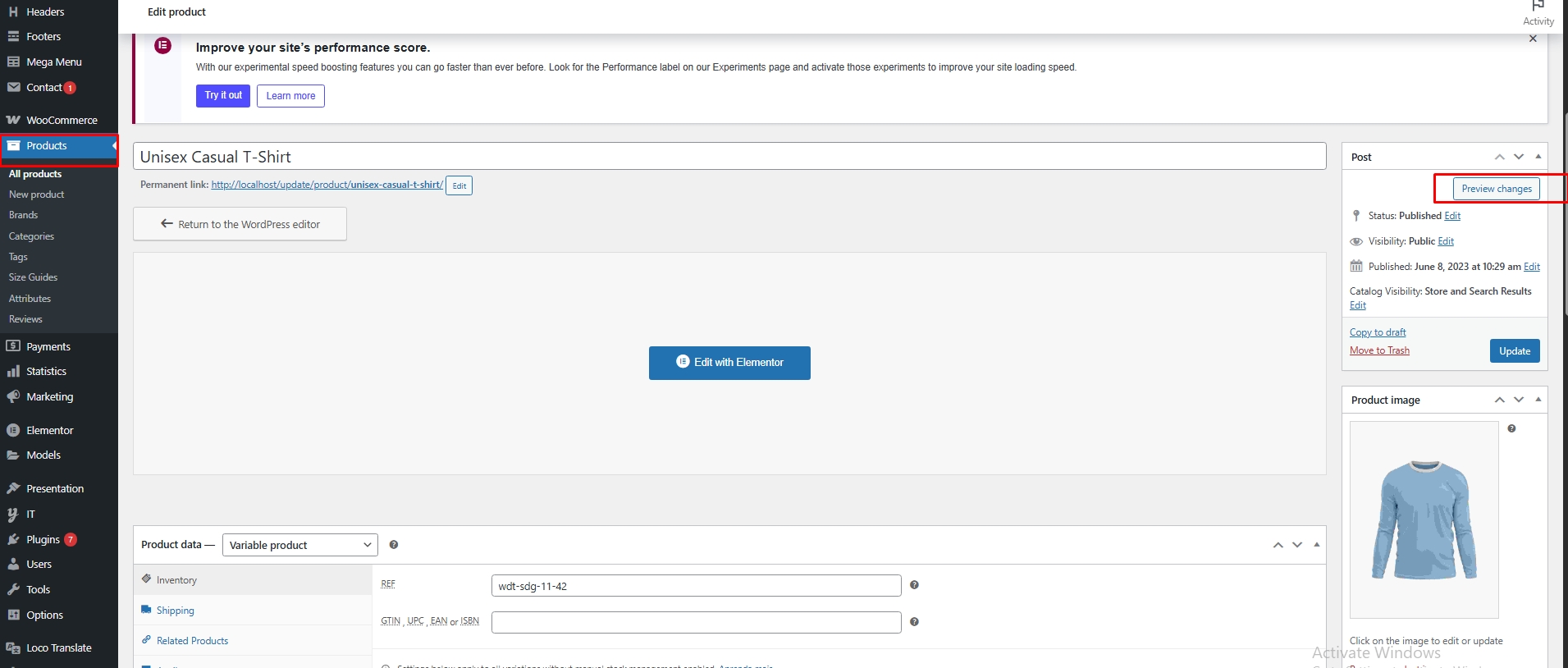Open the Variable product type dropdown
This screenshot has width=1568, height=668.
pyautogui.click(x=299, y=545)
